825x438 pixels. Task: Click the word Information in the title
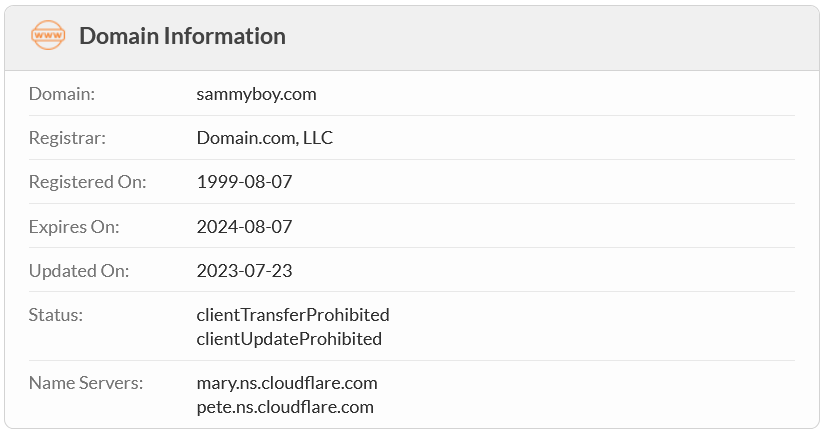224,36
